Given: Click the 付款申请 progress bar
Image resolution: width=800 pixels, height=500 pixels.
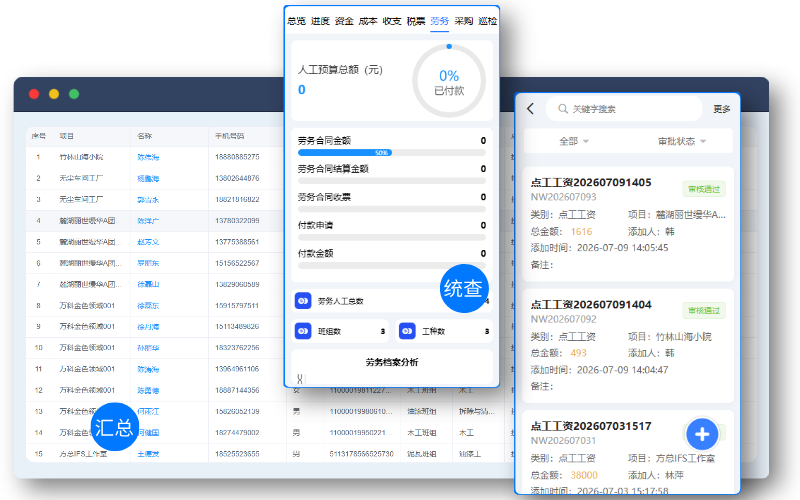Looking at the screenshot, I should click(x=391, y=237).
